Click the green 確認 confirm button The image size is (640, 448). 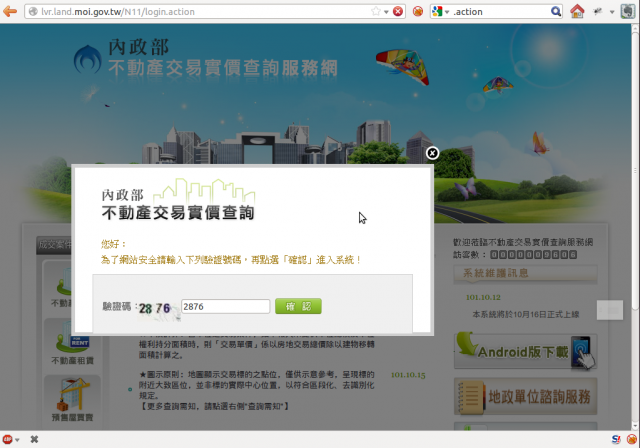(298, 306)
